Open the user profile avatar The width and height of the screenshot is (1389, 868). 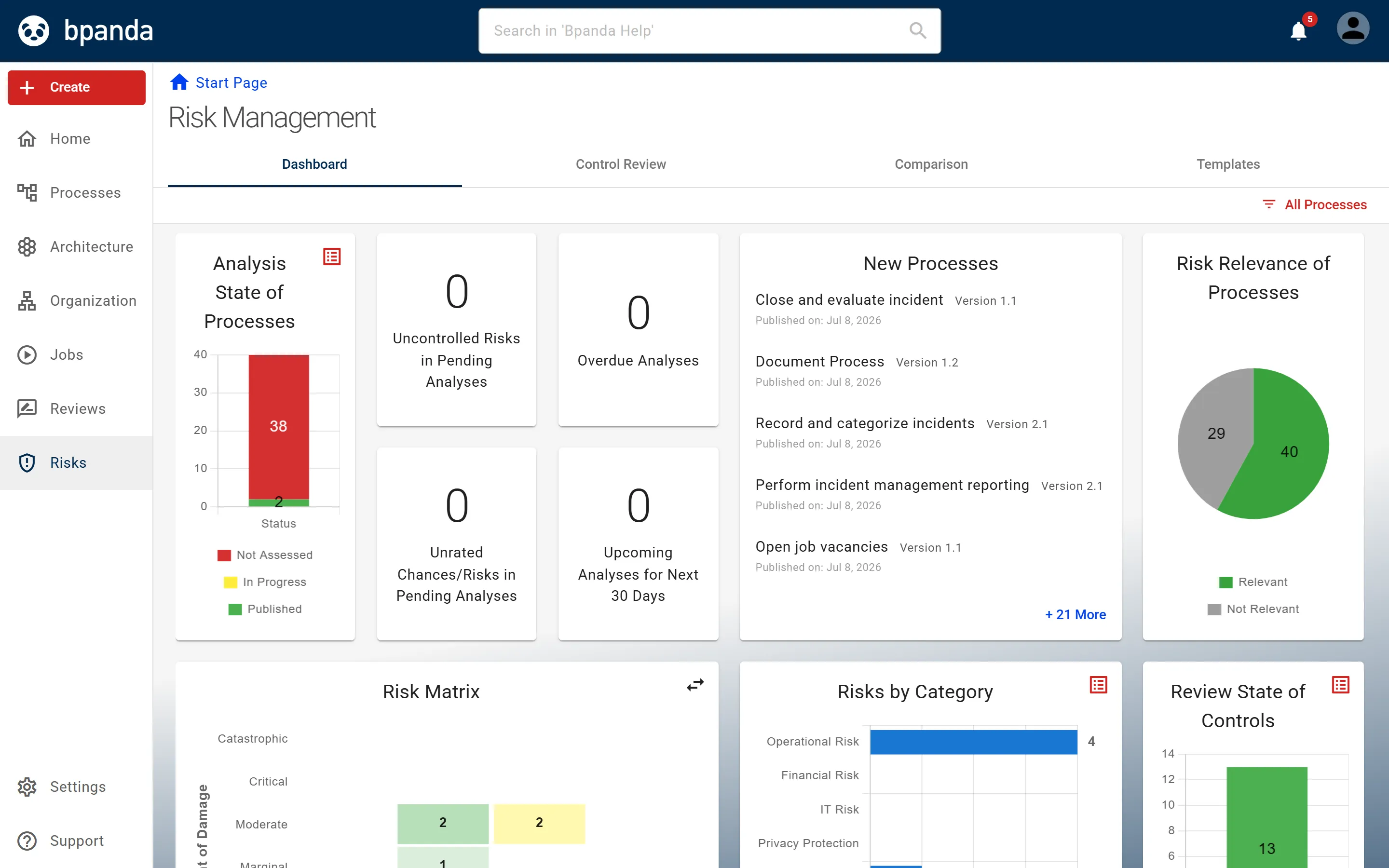pos(1353,29)
